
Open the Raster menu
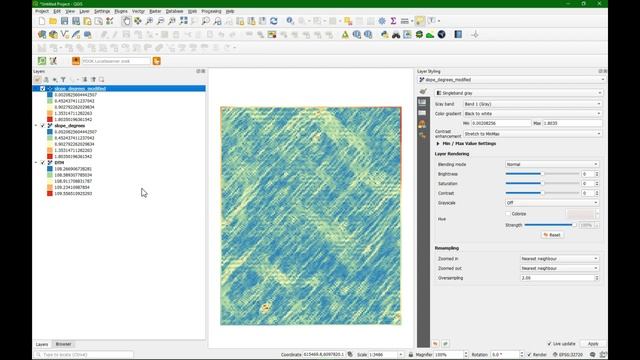pos(155,11)
